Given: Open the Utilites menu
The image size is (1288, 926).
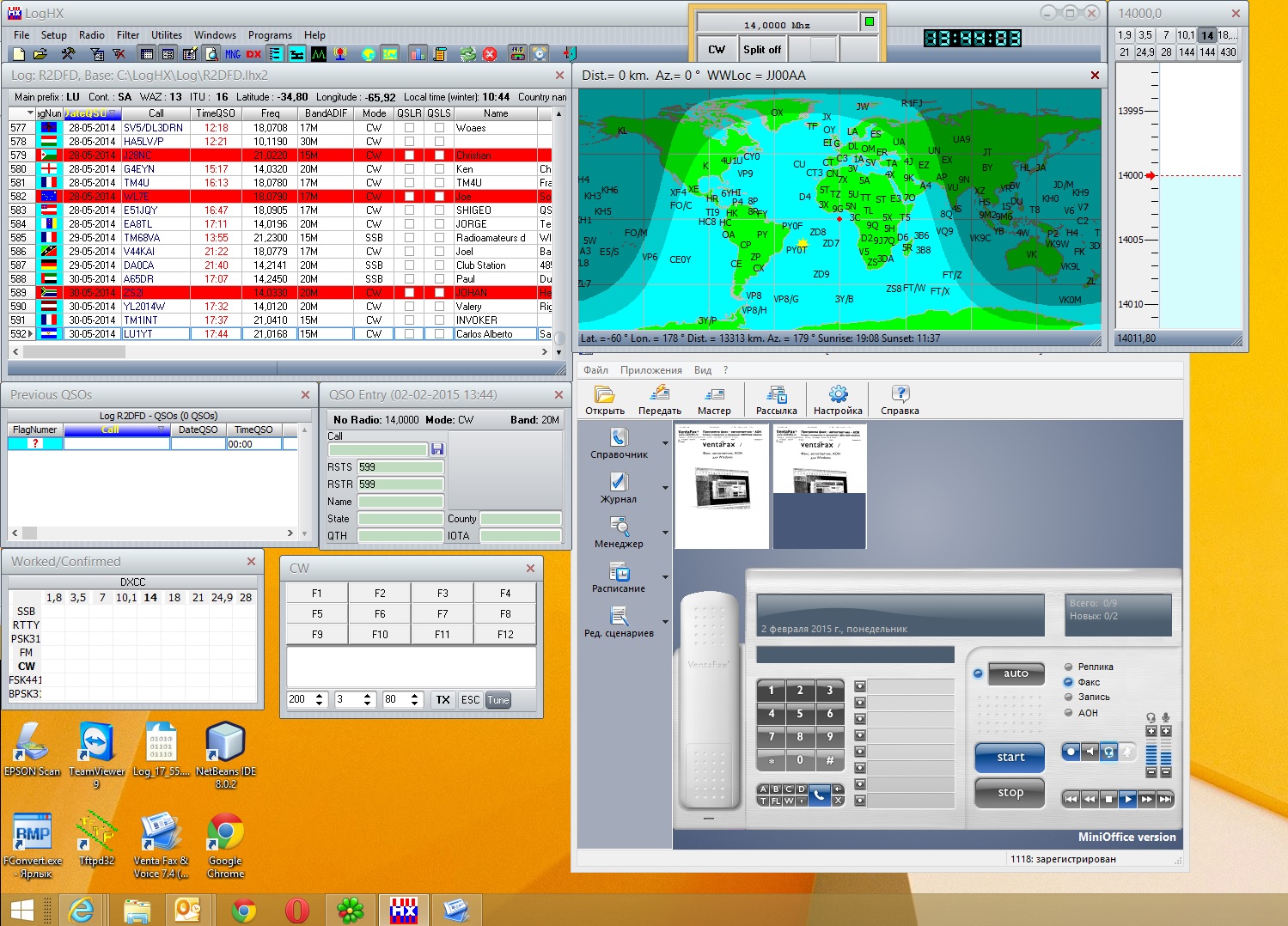Looking at the screenshot, I should click(x=167, y=35).
